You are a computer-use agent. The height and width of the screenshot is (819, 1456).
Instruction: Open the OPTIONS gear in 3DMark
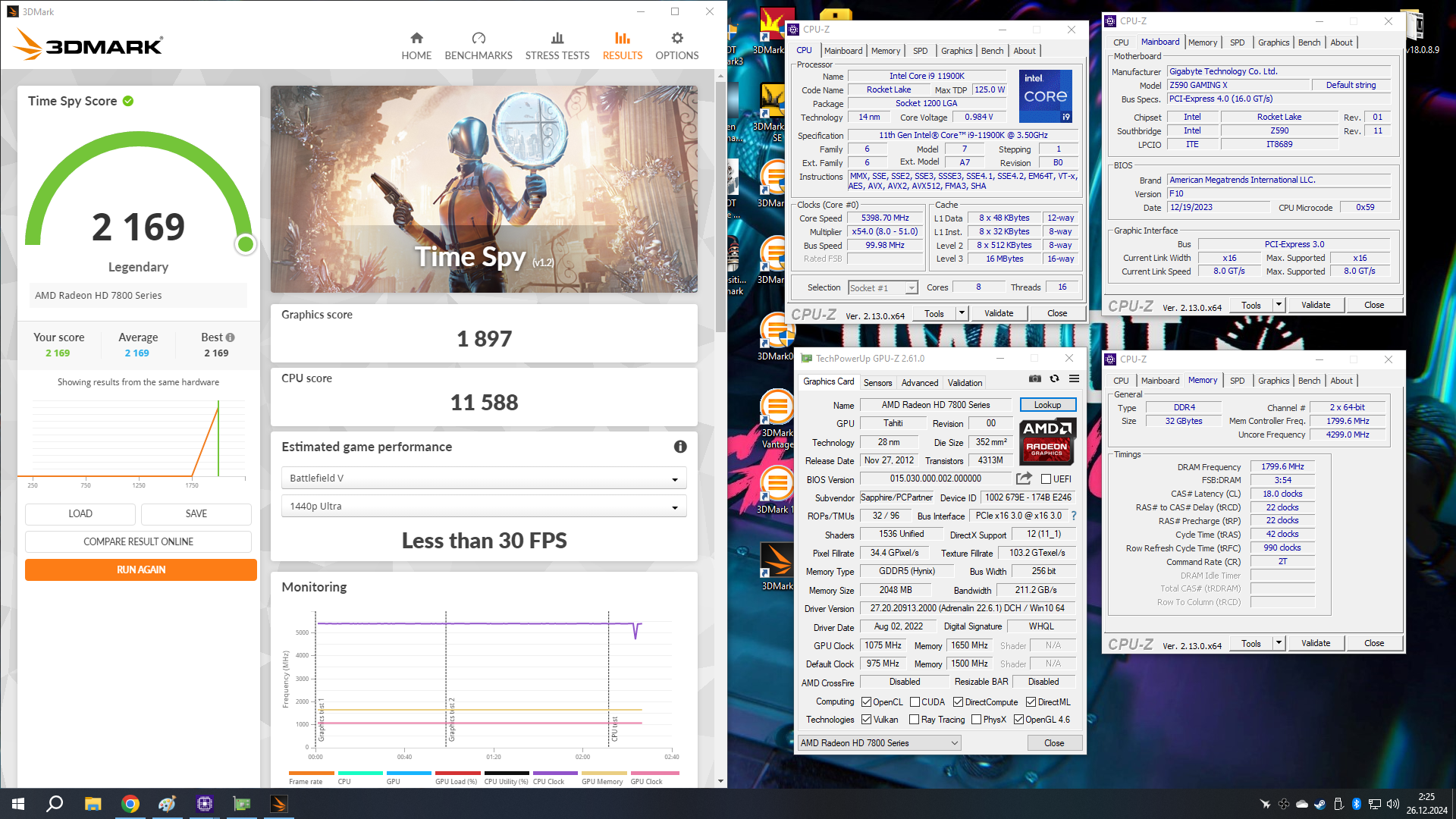point(677,46)
